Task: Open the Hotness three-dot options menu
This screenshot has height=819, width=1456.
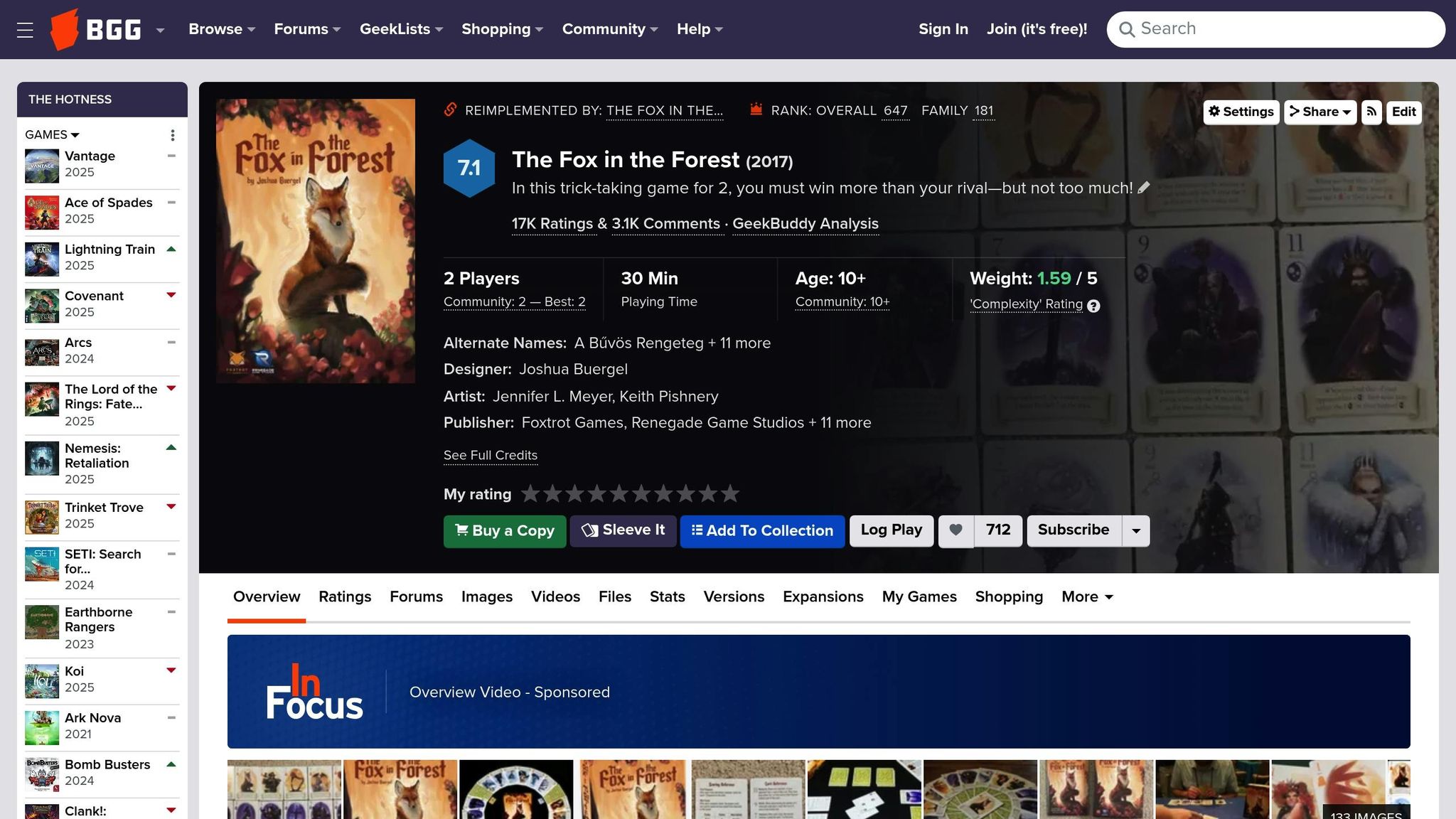Action: click(172, 135)
